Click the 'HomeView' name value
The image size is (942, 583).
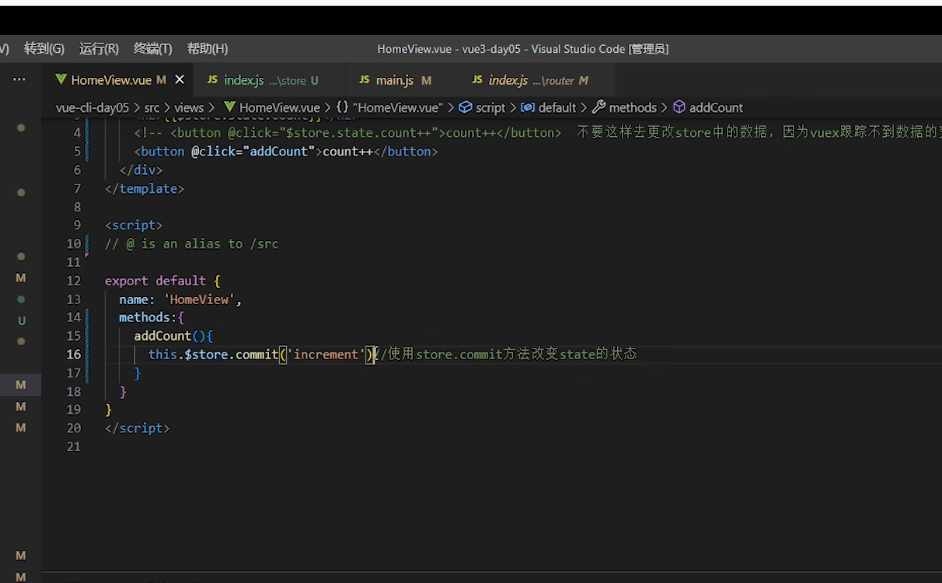199,299
